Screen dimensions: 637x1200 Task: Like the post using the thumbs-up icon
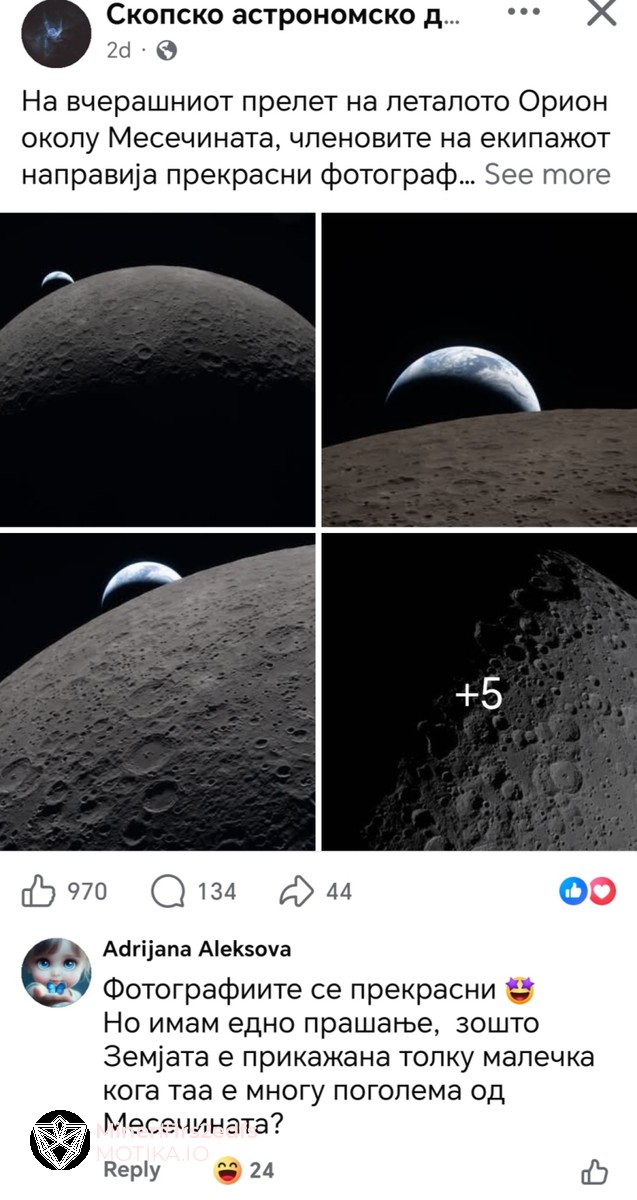(38, 890)
